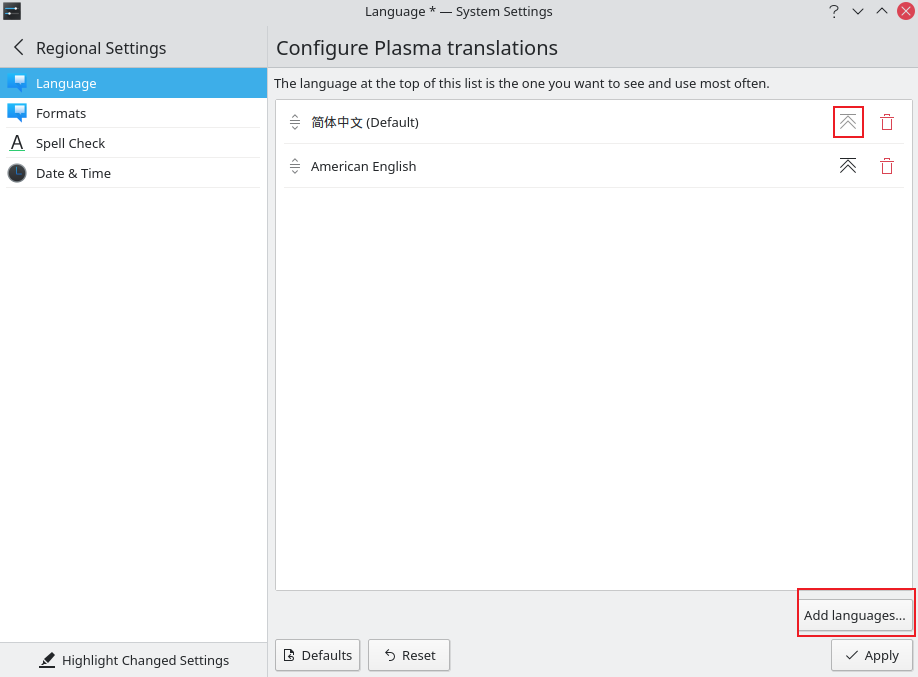This screenshot has height=677, width=918.
Task: Remove American English using trash icon
Action: tap(887, 166)
